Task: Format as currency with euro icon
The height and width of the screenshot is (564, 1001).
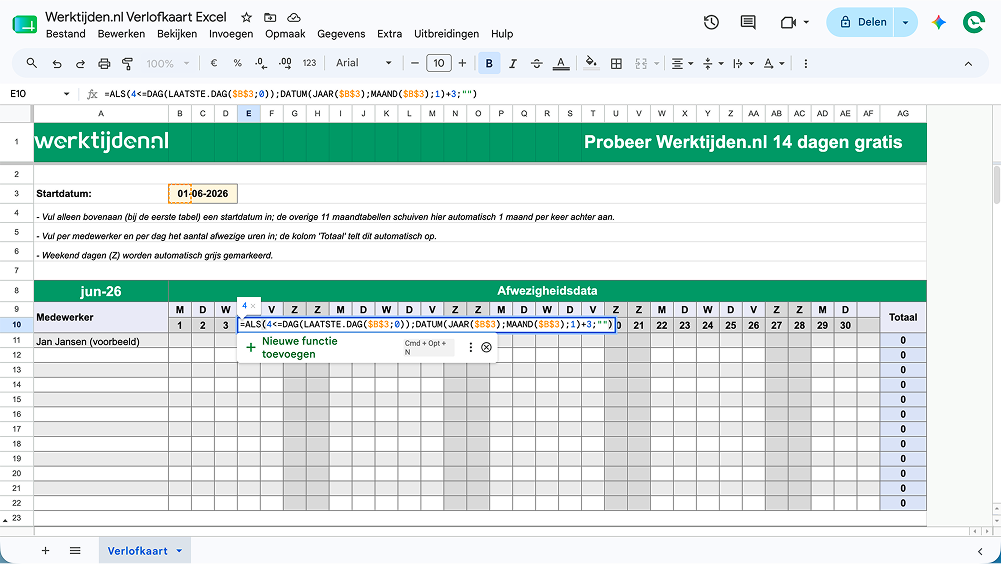Action: (214, 63)
